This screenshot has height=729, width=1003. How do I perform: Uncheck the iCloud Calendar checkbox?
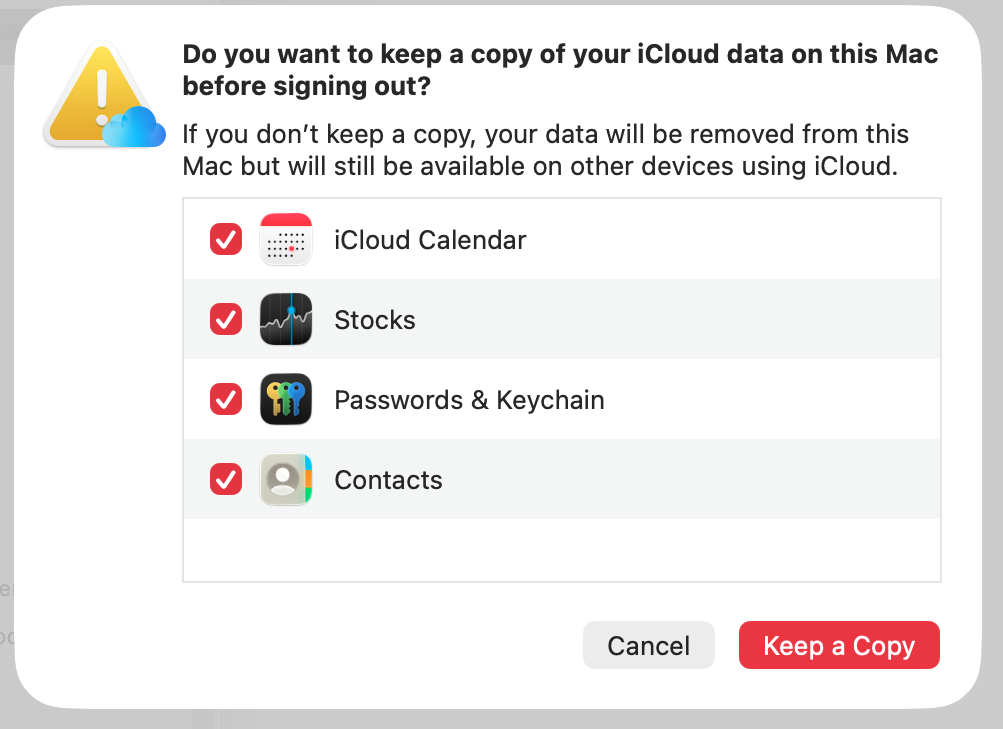pyautogui.click(x=225, y=239)
